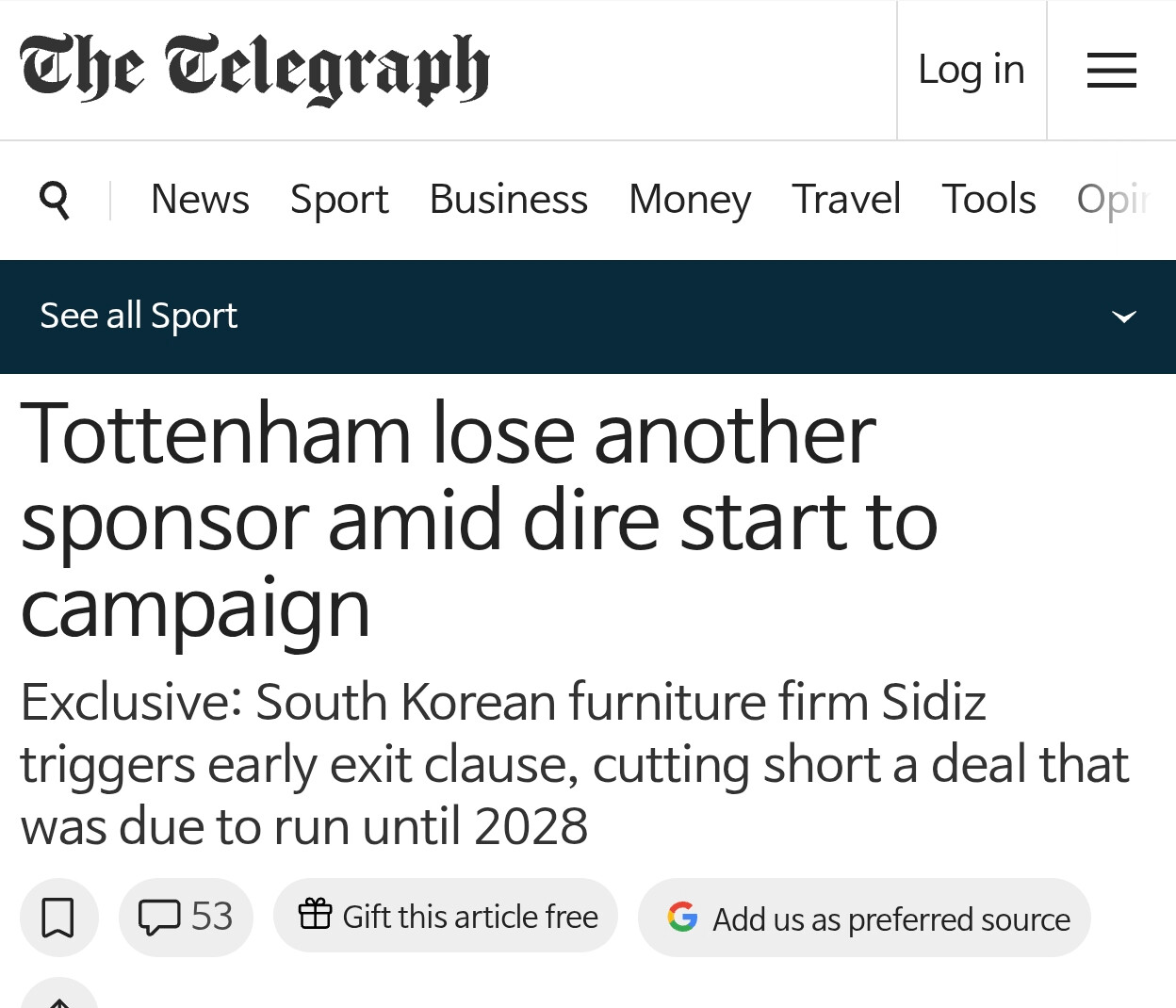Click Add us as preferred source
1176x1008 pixels.
click(864, 918)
